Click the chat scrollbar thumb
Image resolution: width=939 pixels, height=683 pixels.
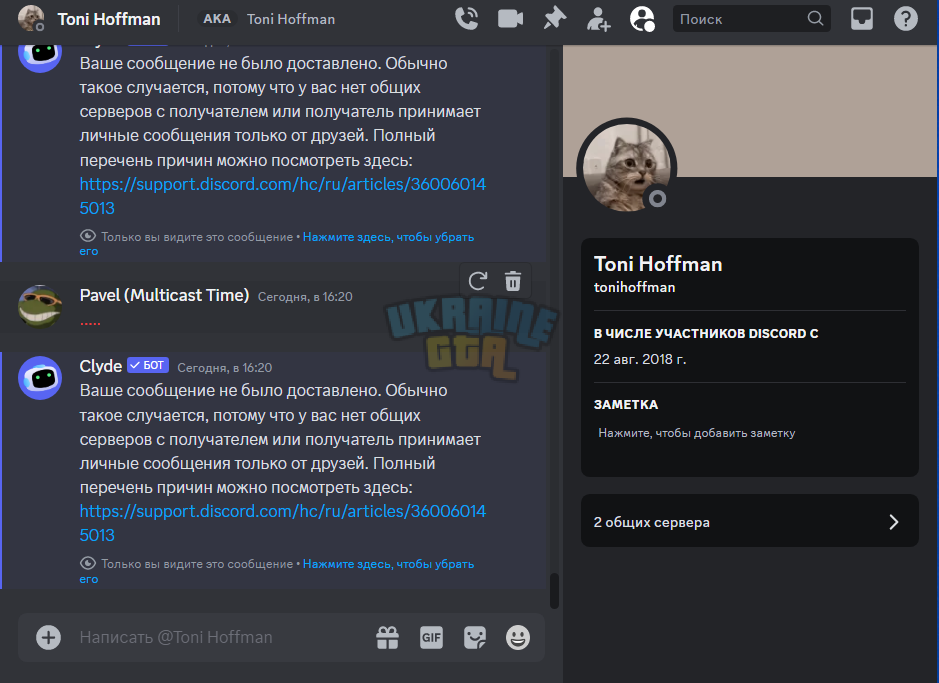[555, 591]
